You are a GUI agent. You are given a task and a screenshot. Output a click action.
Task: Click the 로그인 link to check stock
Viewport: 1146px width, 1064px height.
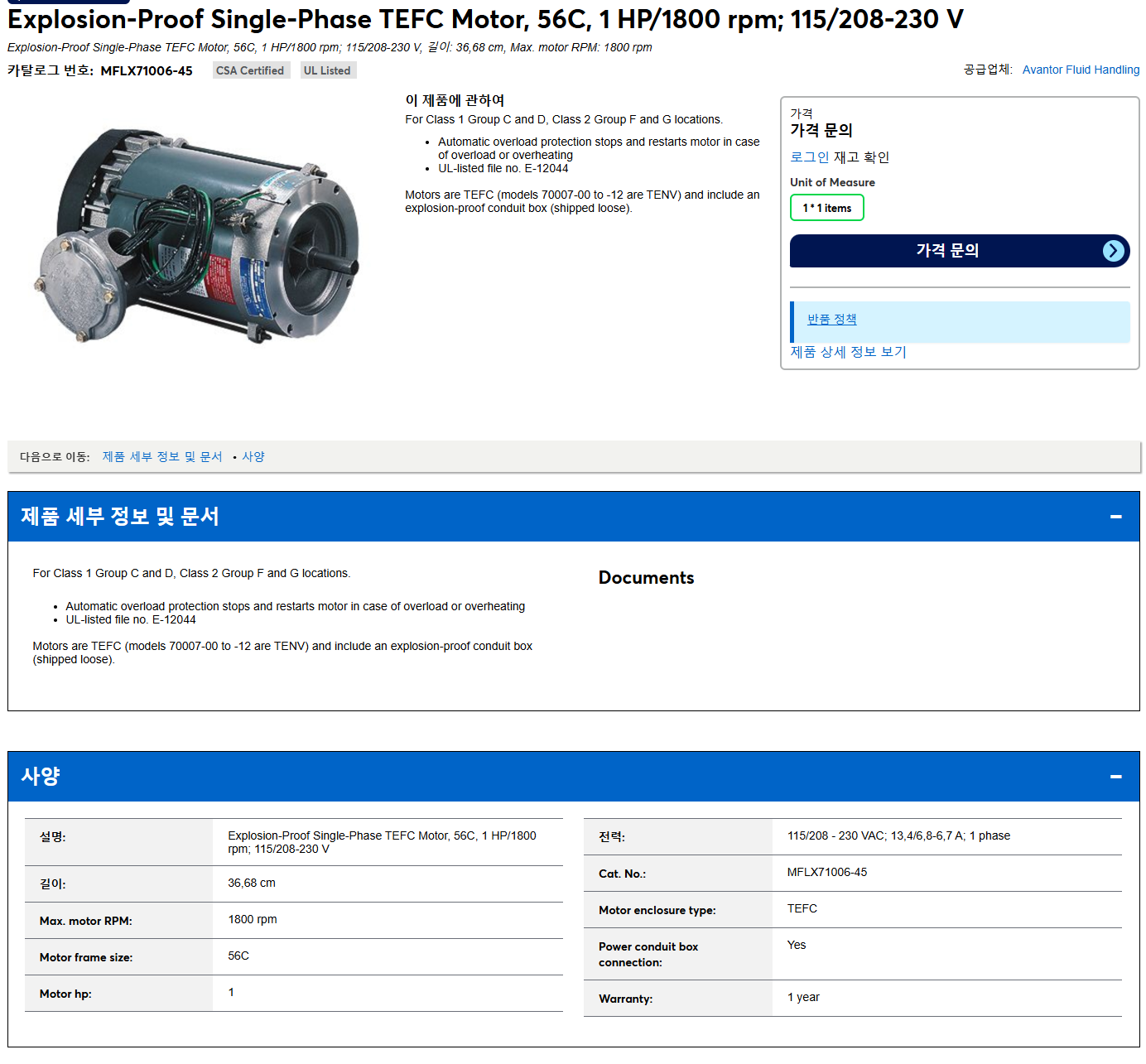point(809,157)
